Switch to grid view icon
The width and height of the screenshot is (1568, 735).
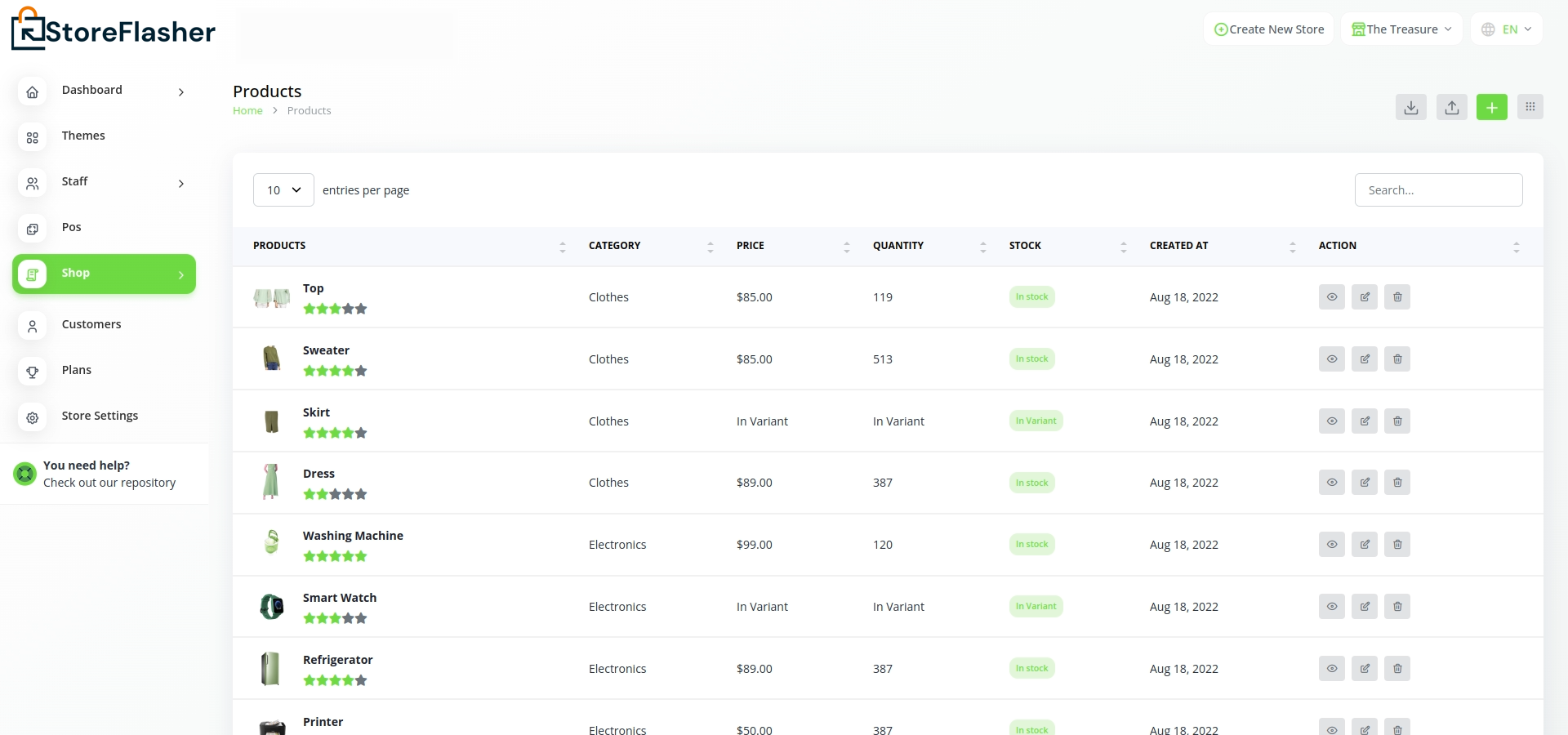[1530, 107]
